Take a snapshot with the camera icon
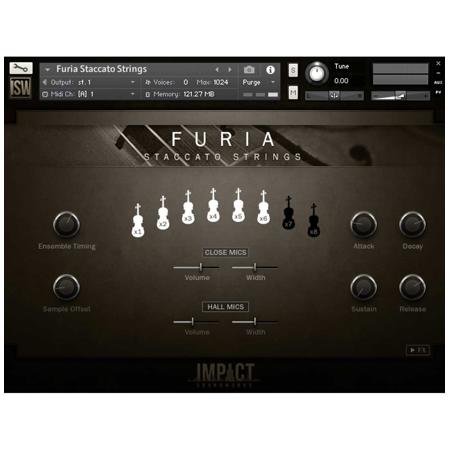Image resolution: width=450 pixels, height=450 pixels. click(249, 70)
